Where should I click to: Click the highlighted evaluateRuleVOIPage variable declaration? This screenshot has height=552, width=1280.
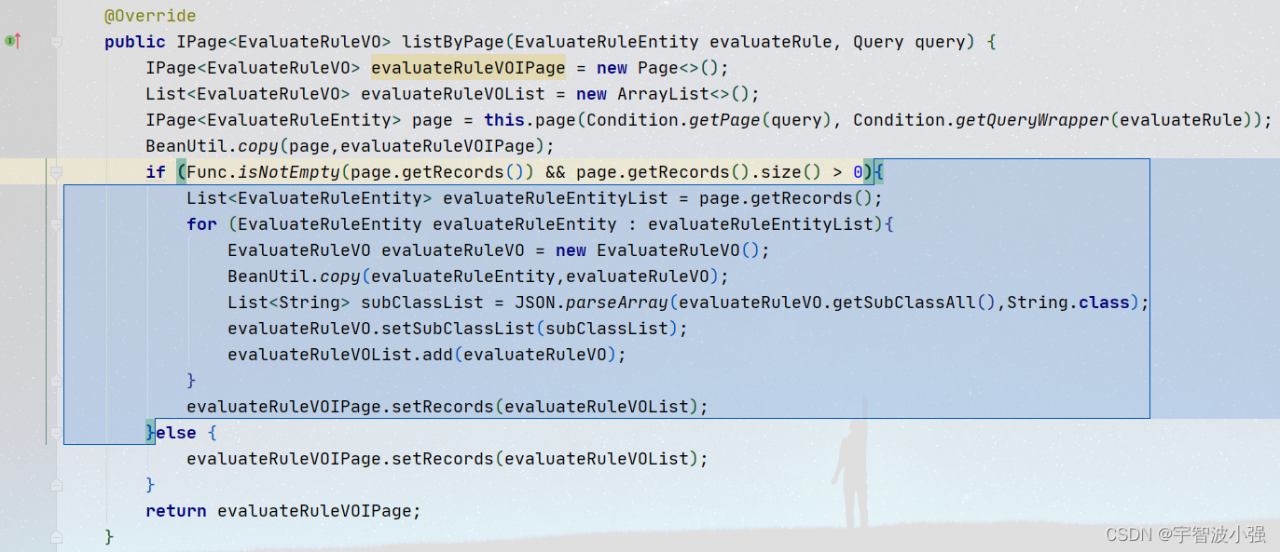coord(468,68)
